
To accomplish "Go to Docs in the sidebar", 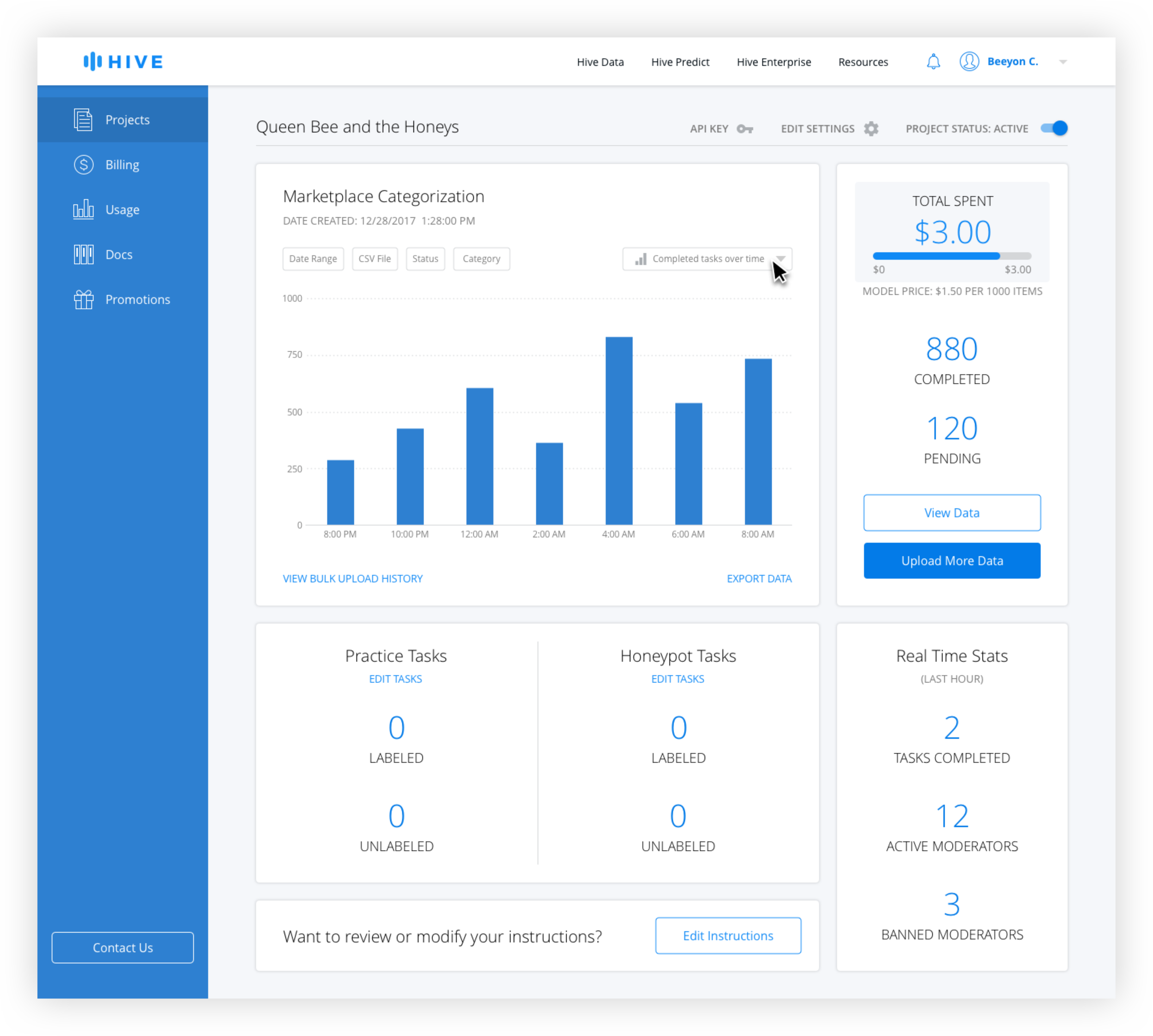I will (x=122, y=254).
